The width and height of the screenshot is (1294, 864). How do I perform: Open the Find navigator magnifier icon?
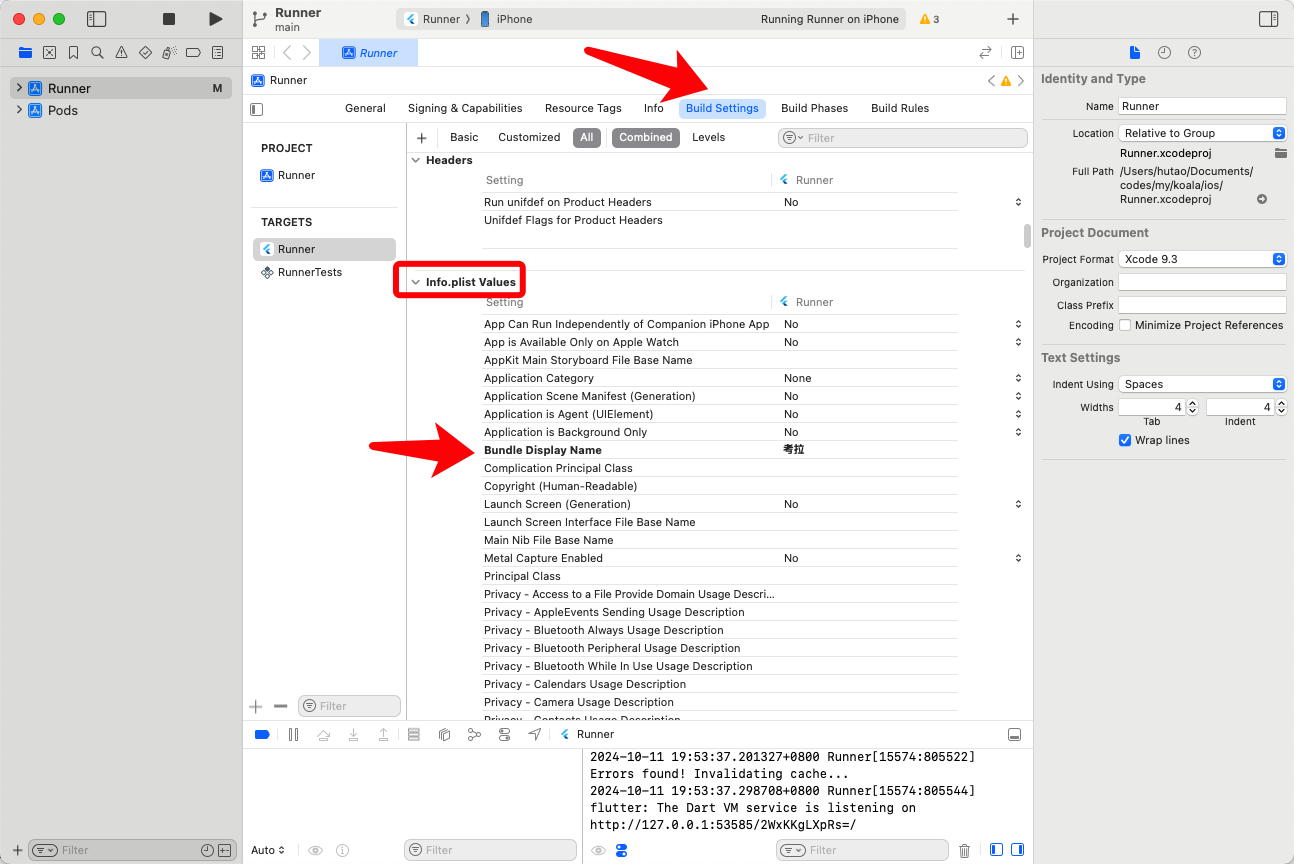[x=97, y=52]
